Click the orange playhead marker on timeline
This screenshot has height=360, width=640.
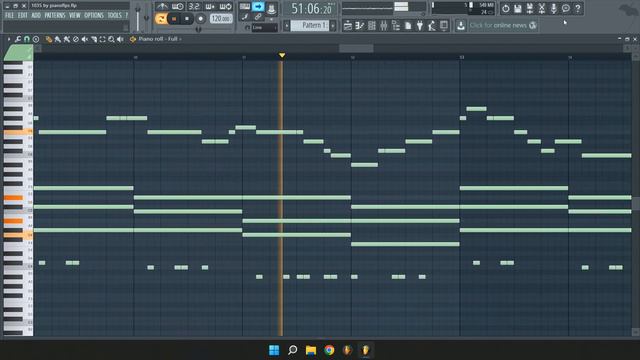pos(282,55)
